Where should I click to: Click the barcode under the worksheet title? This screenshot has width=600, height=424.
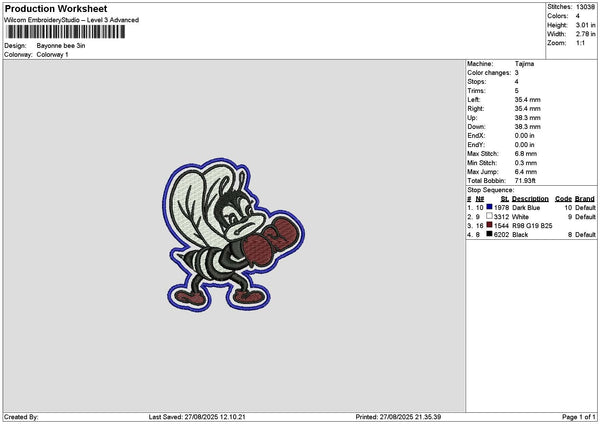(66, 32)
